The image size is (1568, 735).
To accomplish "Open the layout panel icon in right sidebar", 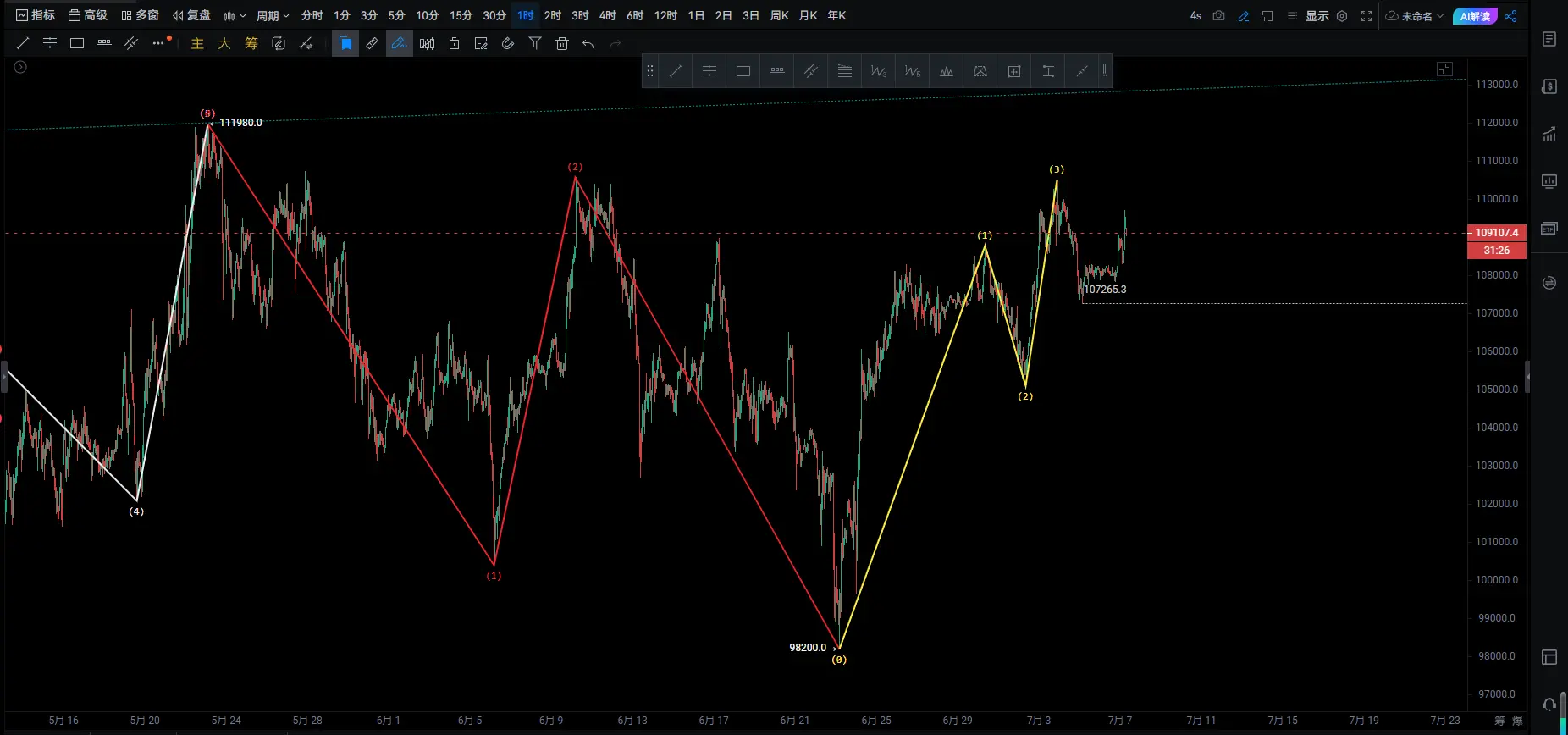I will coord(1549,657).
